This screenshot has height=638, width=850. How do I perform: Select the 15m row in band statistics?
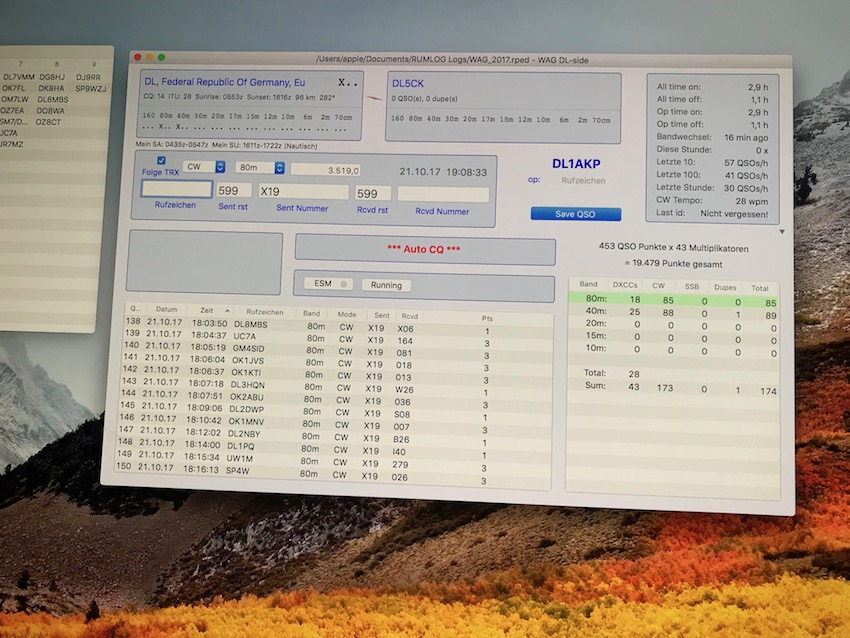pyautogui.click(x=674, y=338)
